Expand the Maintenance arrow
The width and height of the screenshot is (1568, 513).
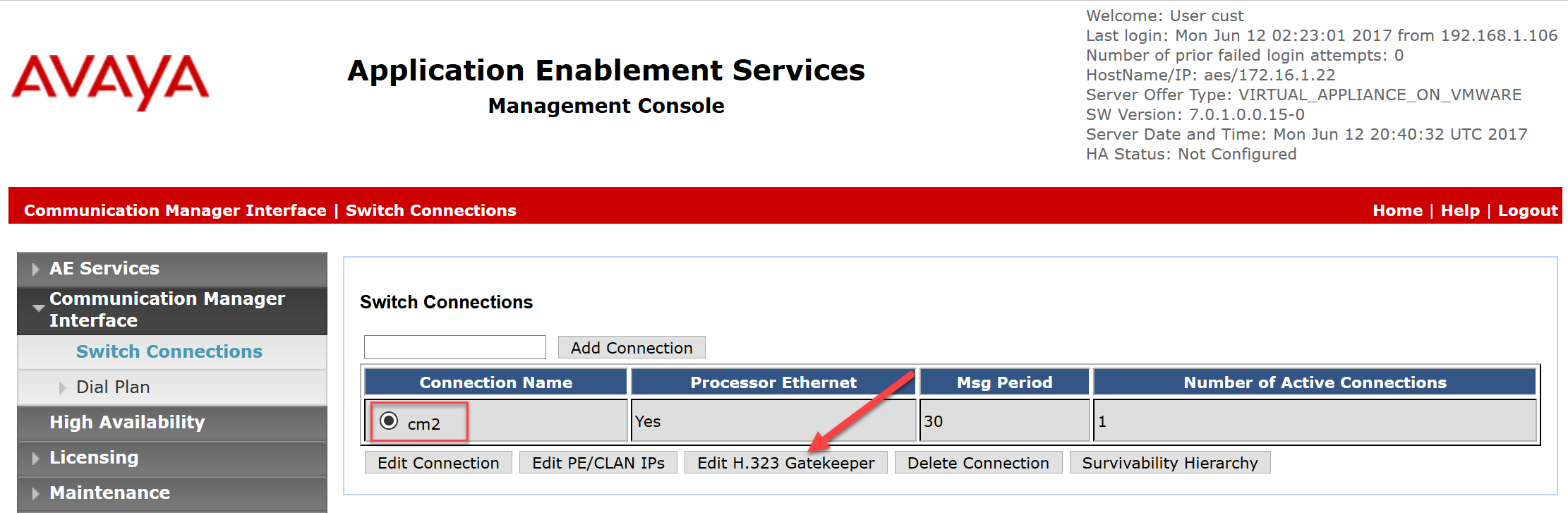point(35,494)
